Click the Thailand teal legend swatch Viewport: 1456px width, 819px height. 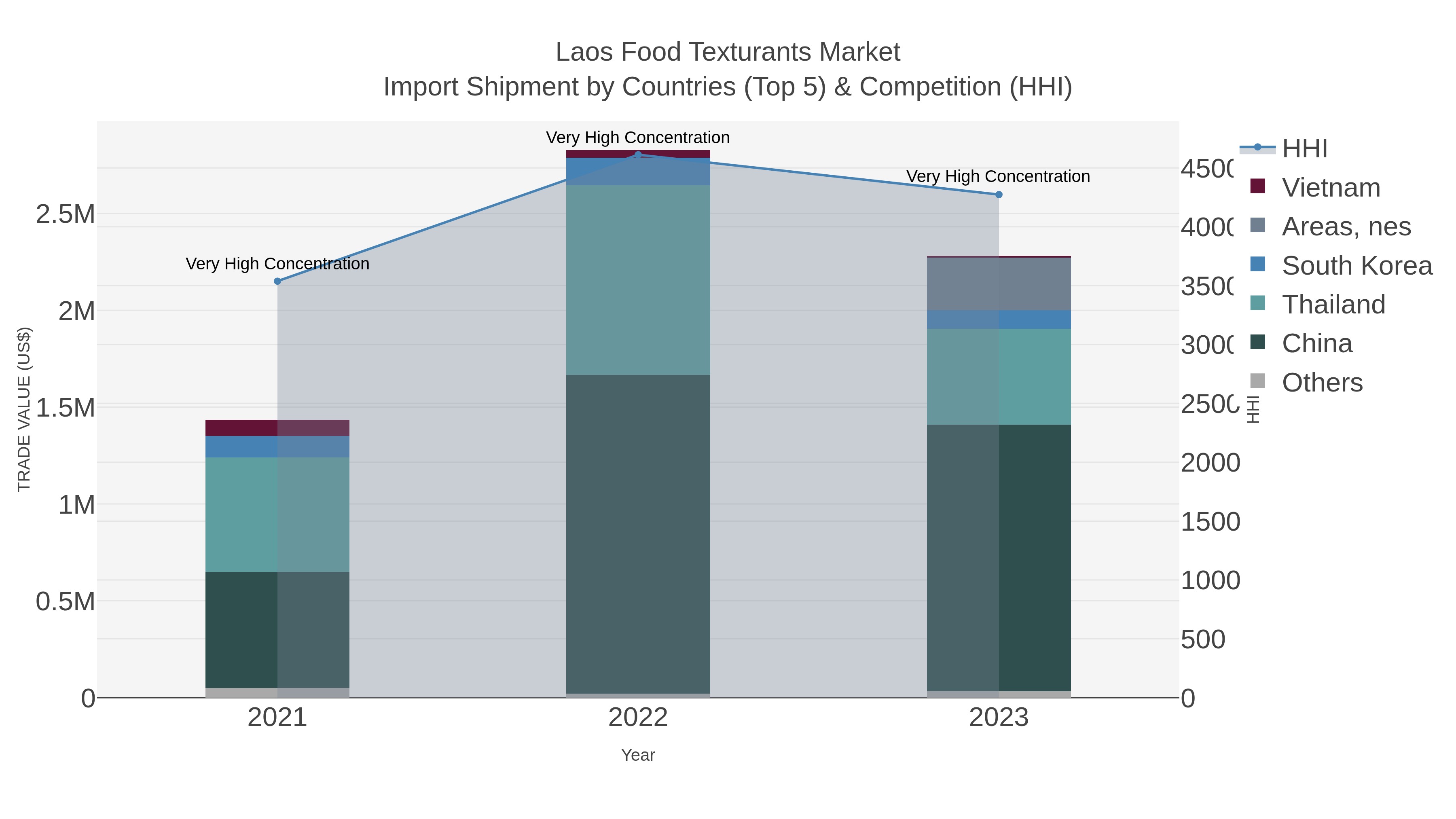pyautogui.click(x=1257, y=303)
